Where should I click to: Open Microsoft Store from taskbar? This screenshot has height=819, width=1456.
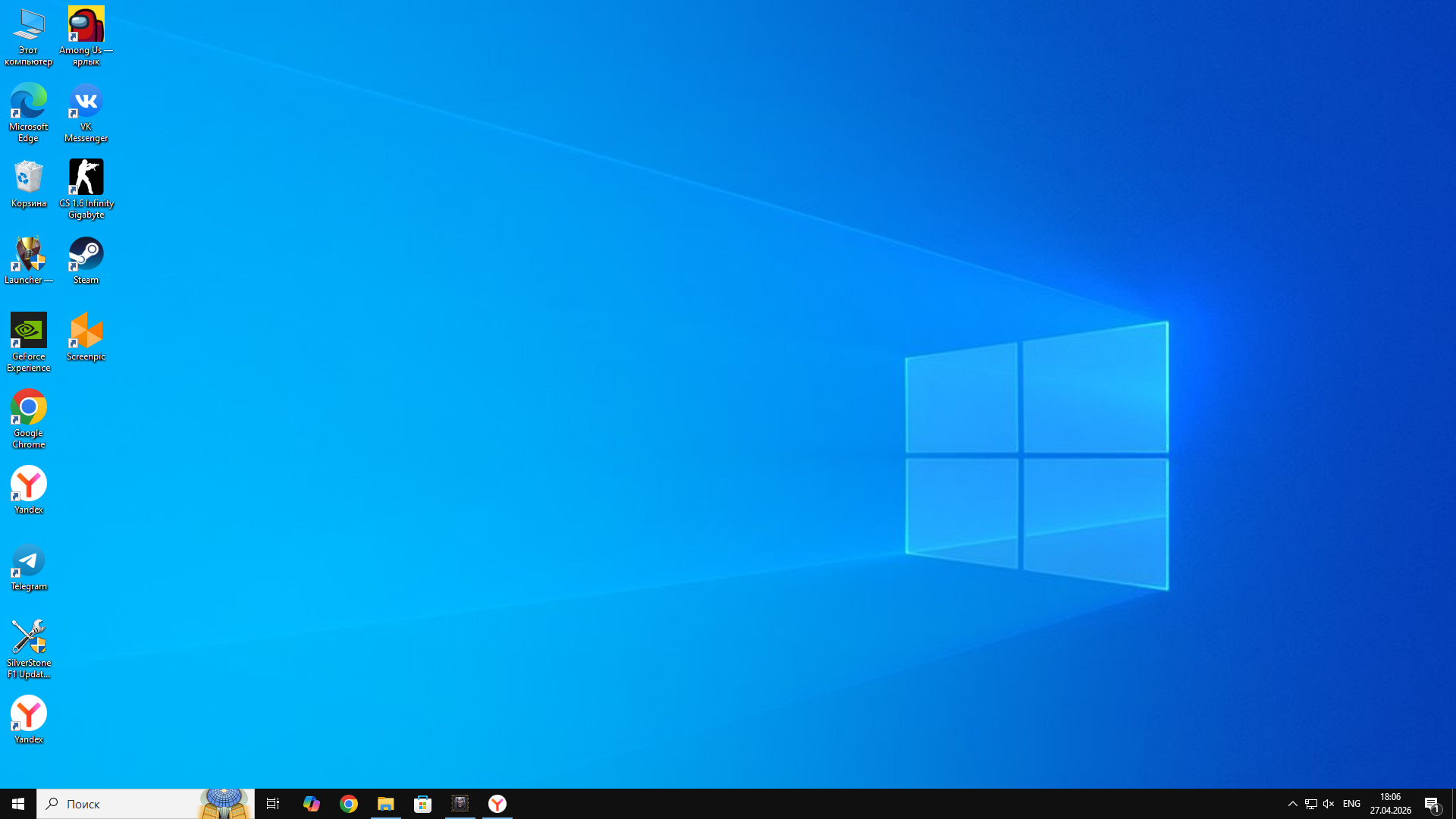tap(422, 804)
